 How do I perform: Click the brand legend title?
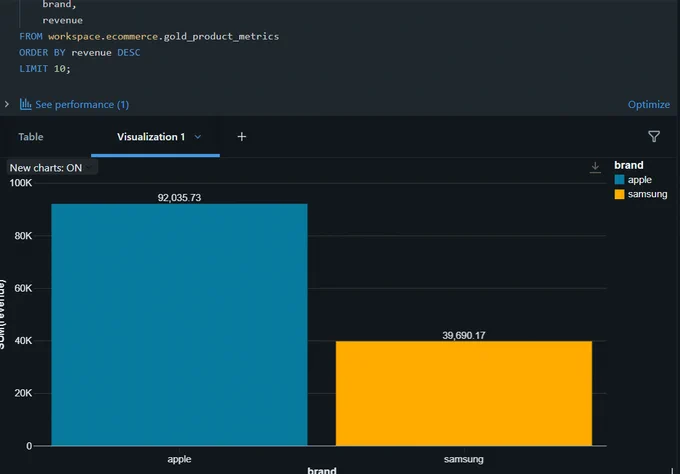pos(629,165)
